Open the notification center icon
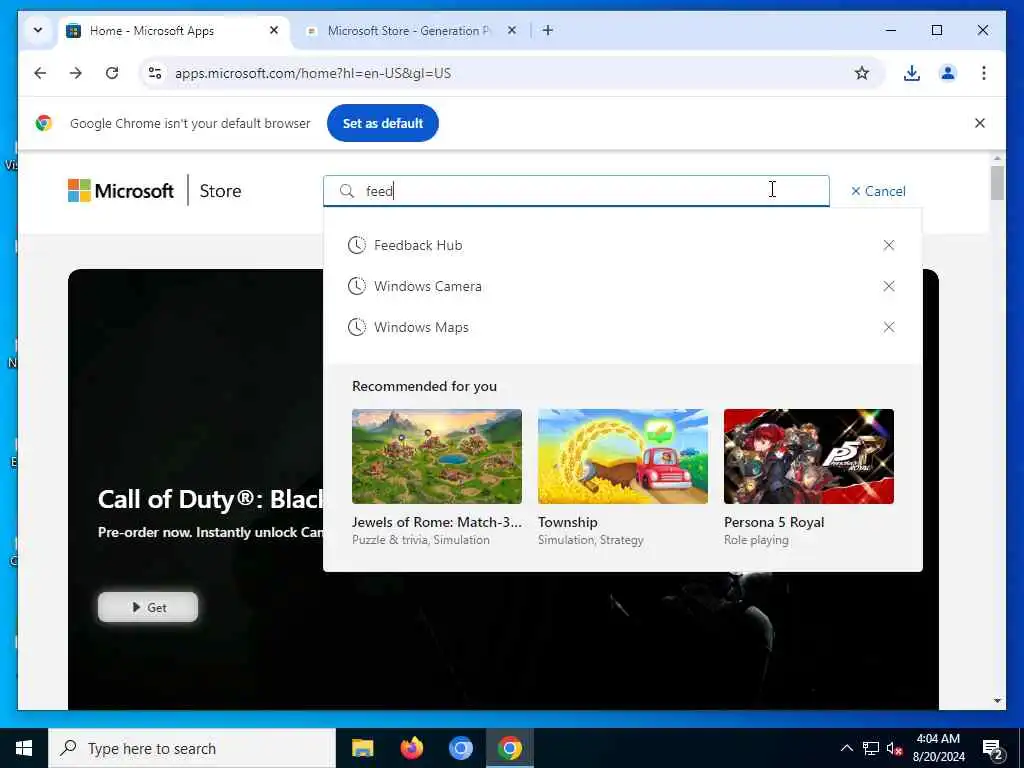 pos(993,749)
